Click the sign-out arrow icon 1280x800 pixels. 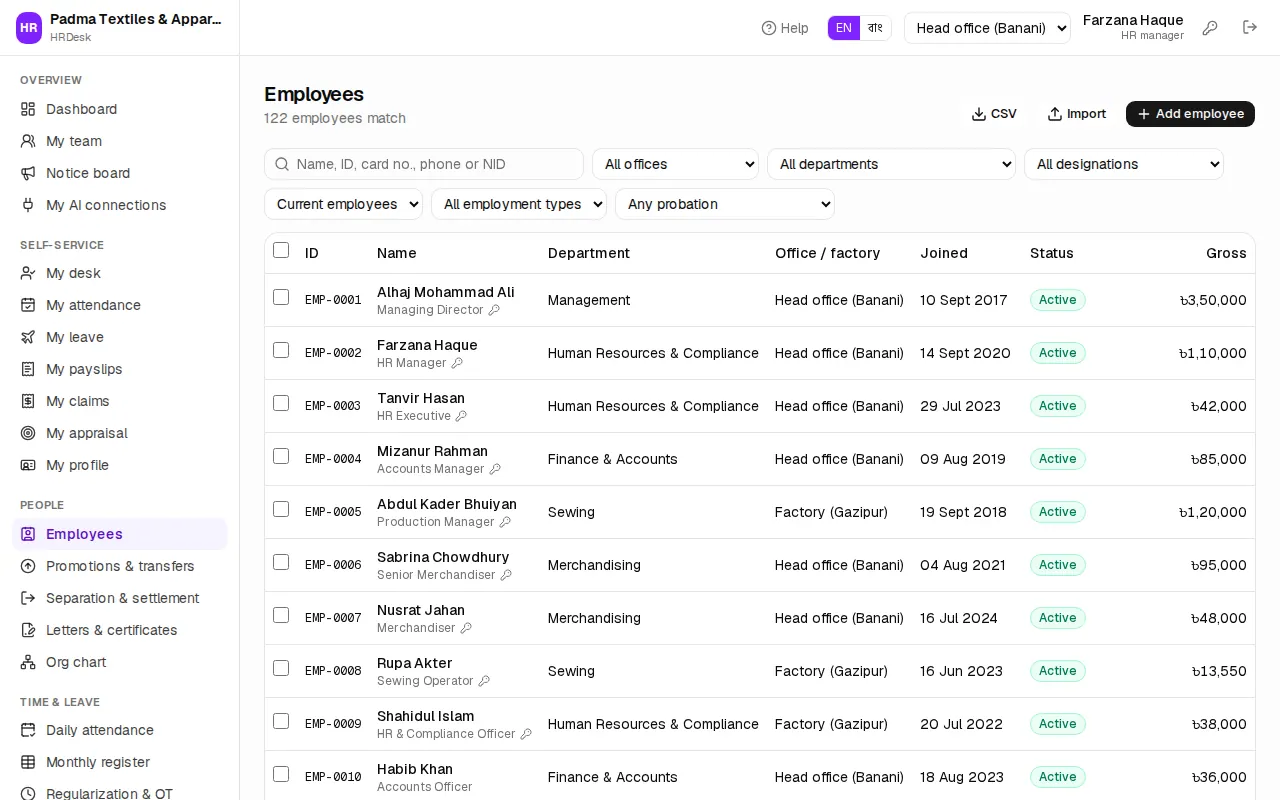[x=1250, y=28]
